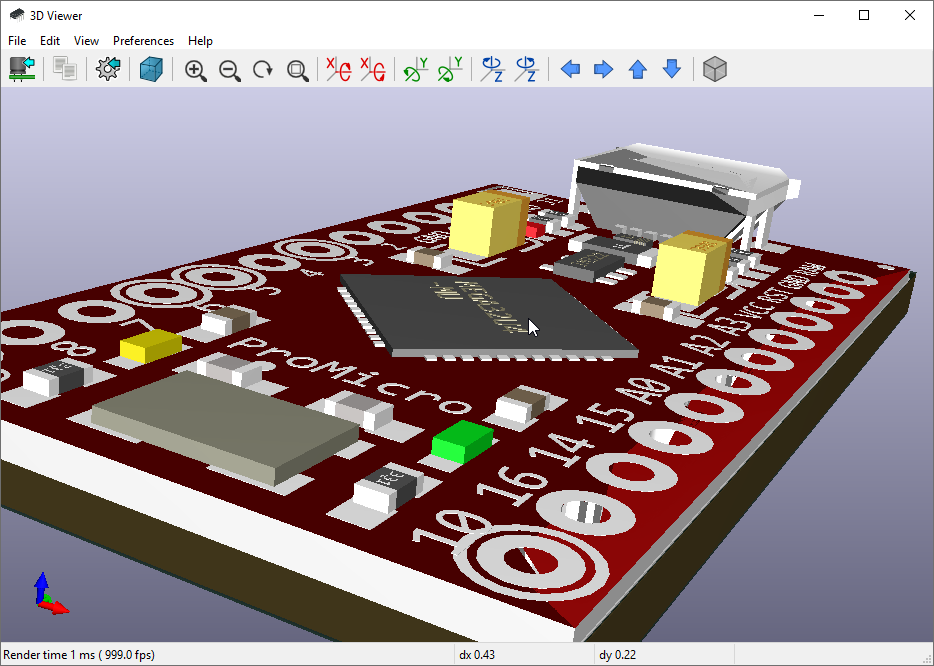Open 3D display options gear icon

[108, 69]
